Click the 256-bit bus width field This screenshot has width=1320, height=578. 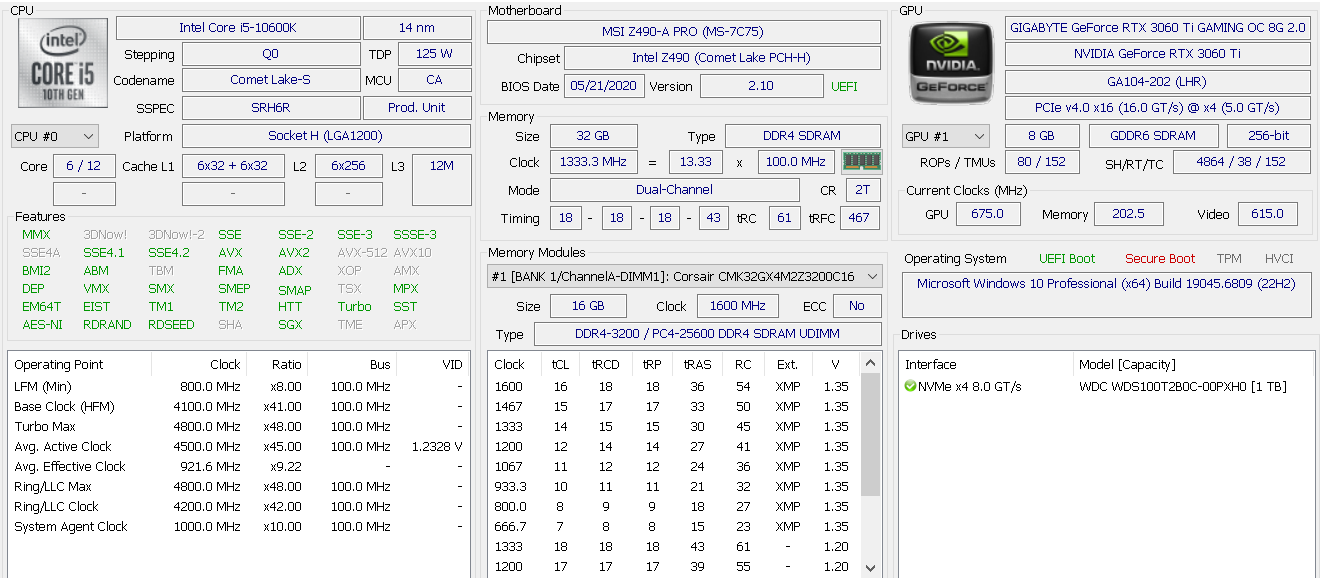click(1269, 136)
